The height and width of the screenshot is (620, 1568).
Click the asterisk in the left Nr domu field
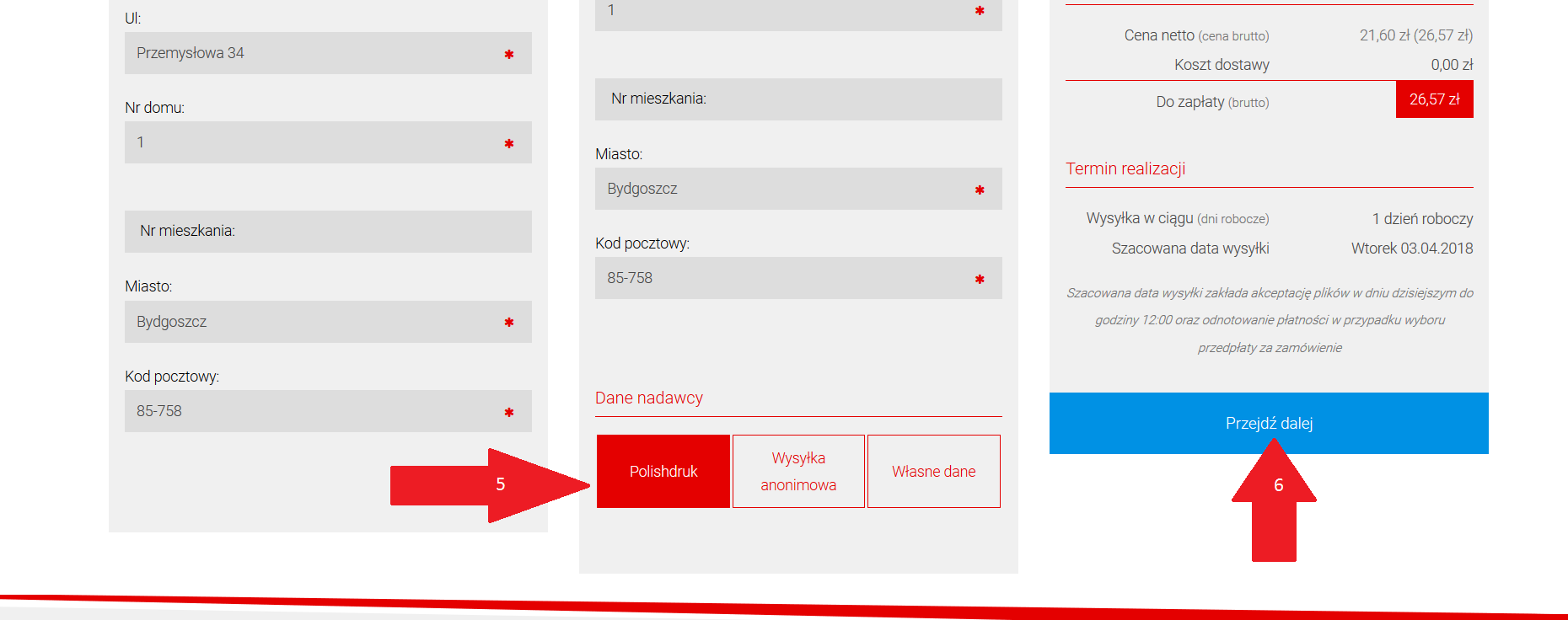[x=508, y=144]
